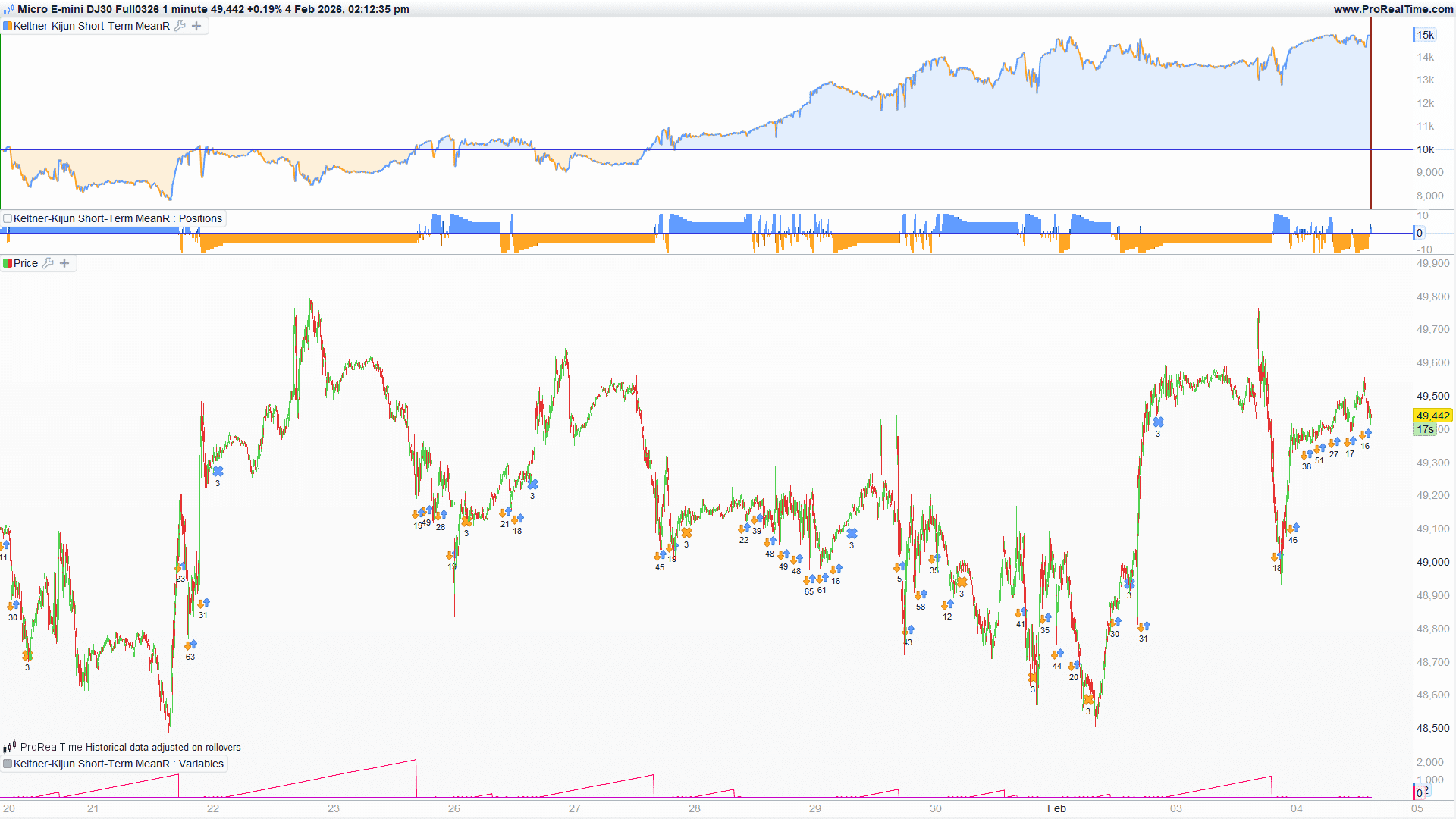Click orange-blue swatch on equity curve label
This screenshot has height=819, width=1456.
(8, 26)
